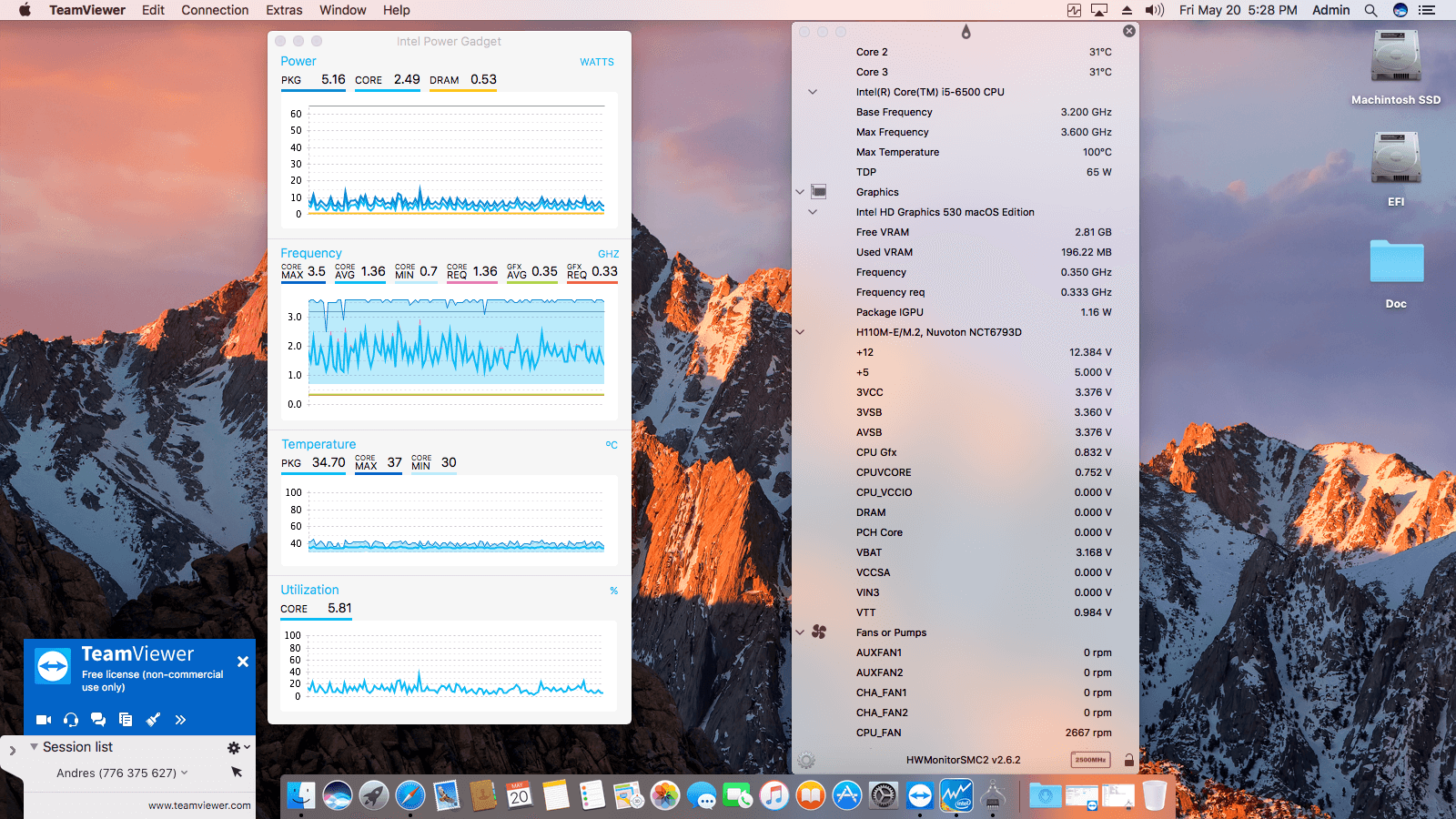Screen dimensions: 1456x819
Task: Open the TeamViewer chat bubbles icon
Action: click(98, 720)
